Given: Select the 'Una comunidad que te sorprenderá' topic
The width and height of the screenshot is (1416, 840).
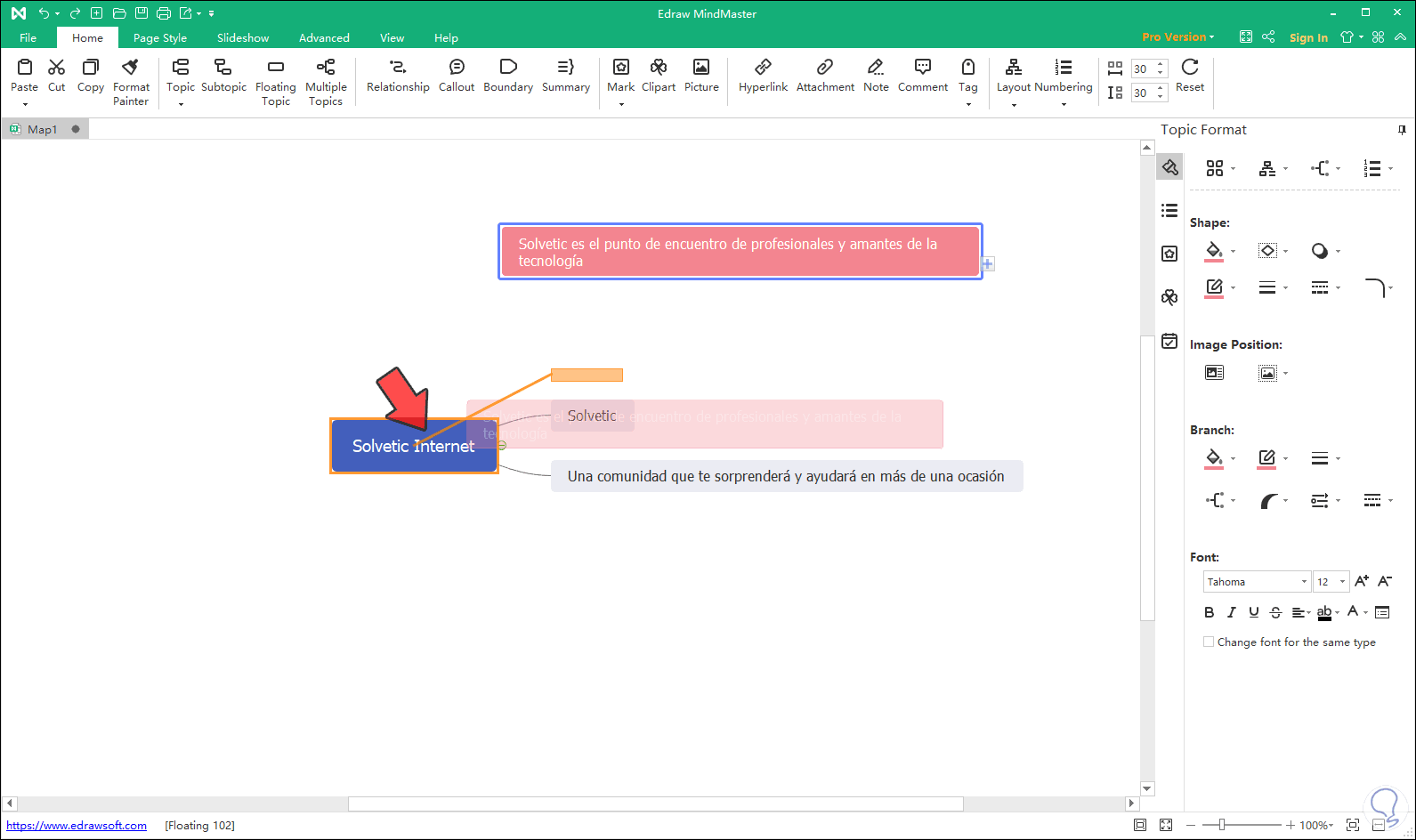Looking at the screenshot, I should click(787, 476).
